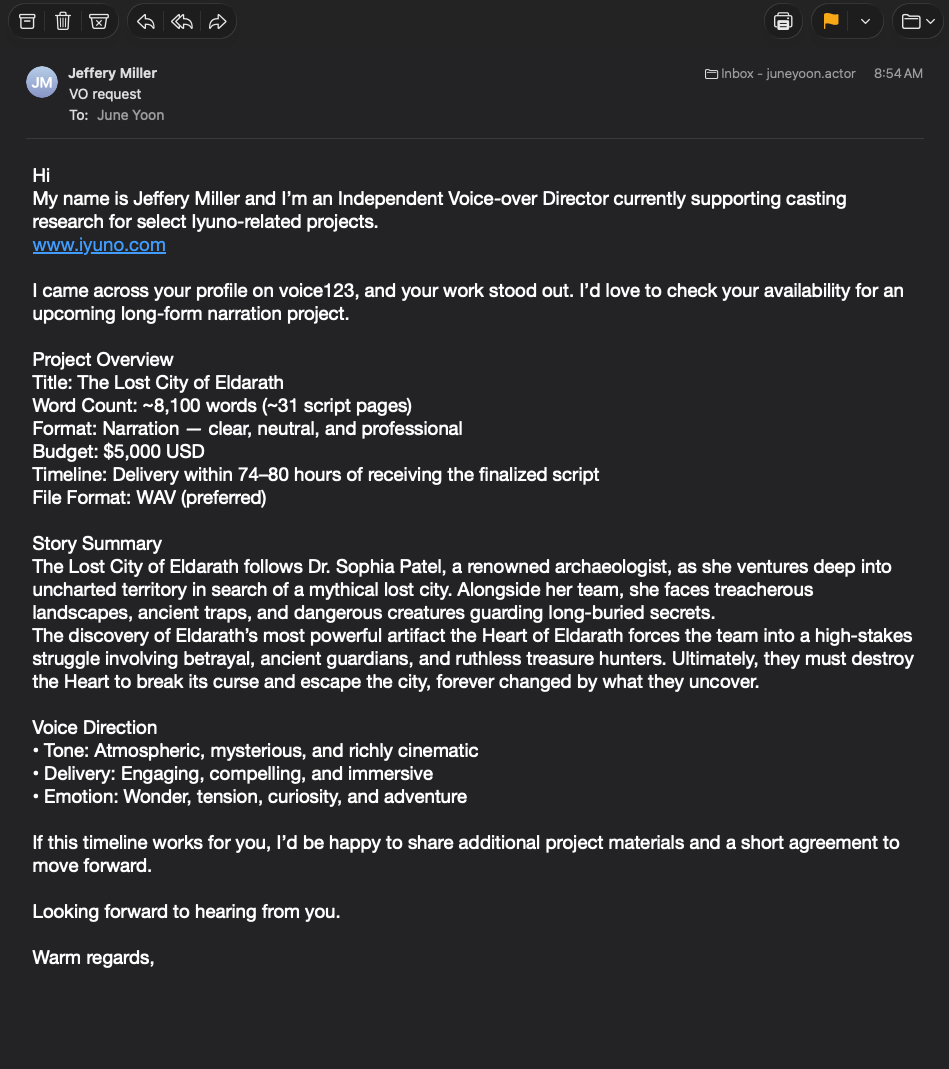Click the JM sender avatar
The image size is (949, 1069).
coord(42,83)
